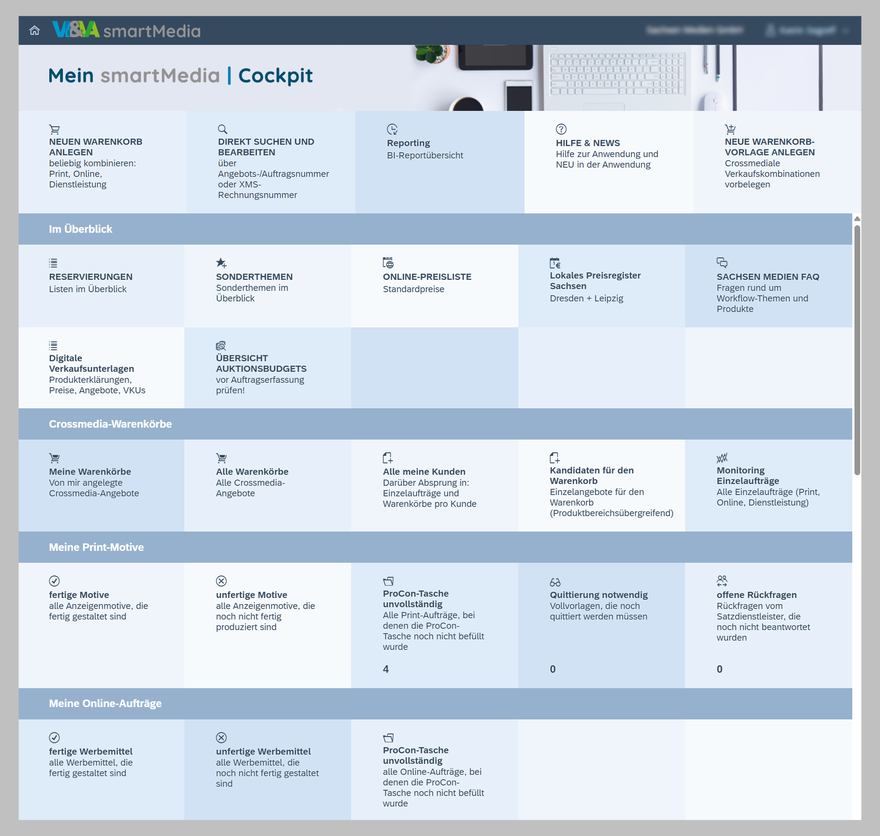The image size is (880, 836).
Task: Click the Online-Preisliste icon
Action: [388, 263]
